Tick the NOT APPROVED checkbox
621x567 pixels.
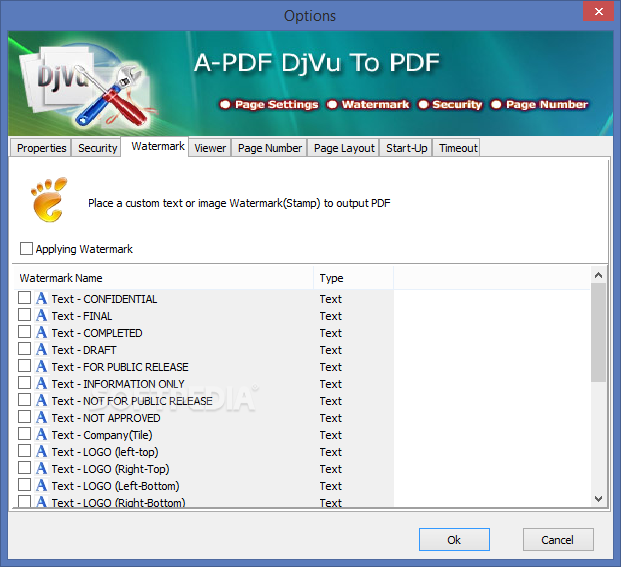click(x=25, y=417)
